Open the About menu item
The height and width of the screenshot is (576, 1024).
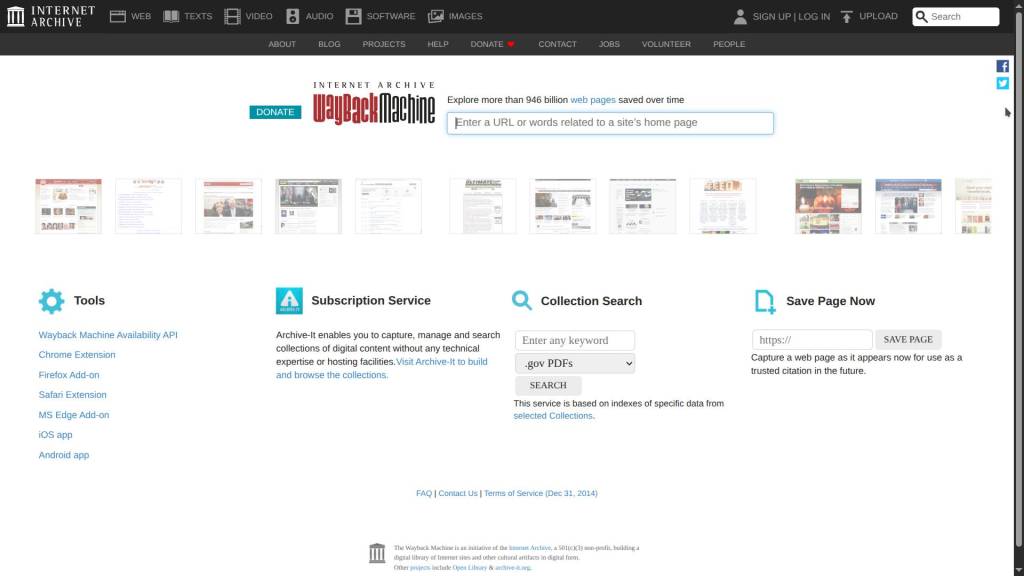click(x=282, y=44)
